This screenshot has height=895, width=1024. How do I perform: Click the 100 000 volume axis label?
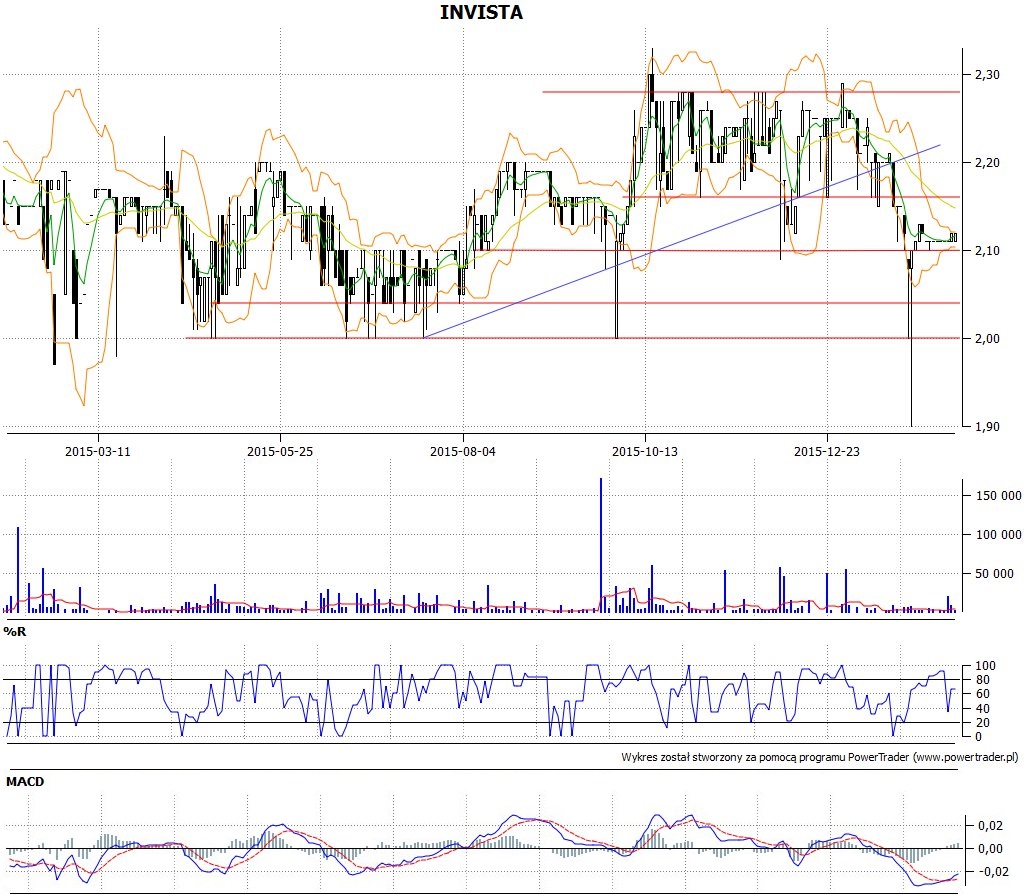point(999,535)
